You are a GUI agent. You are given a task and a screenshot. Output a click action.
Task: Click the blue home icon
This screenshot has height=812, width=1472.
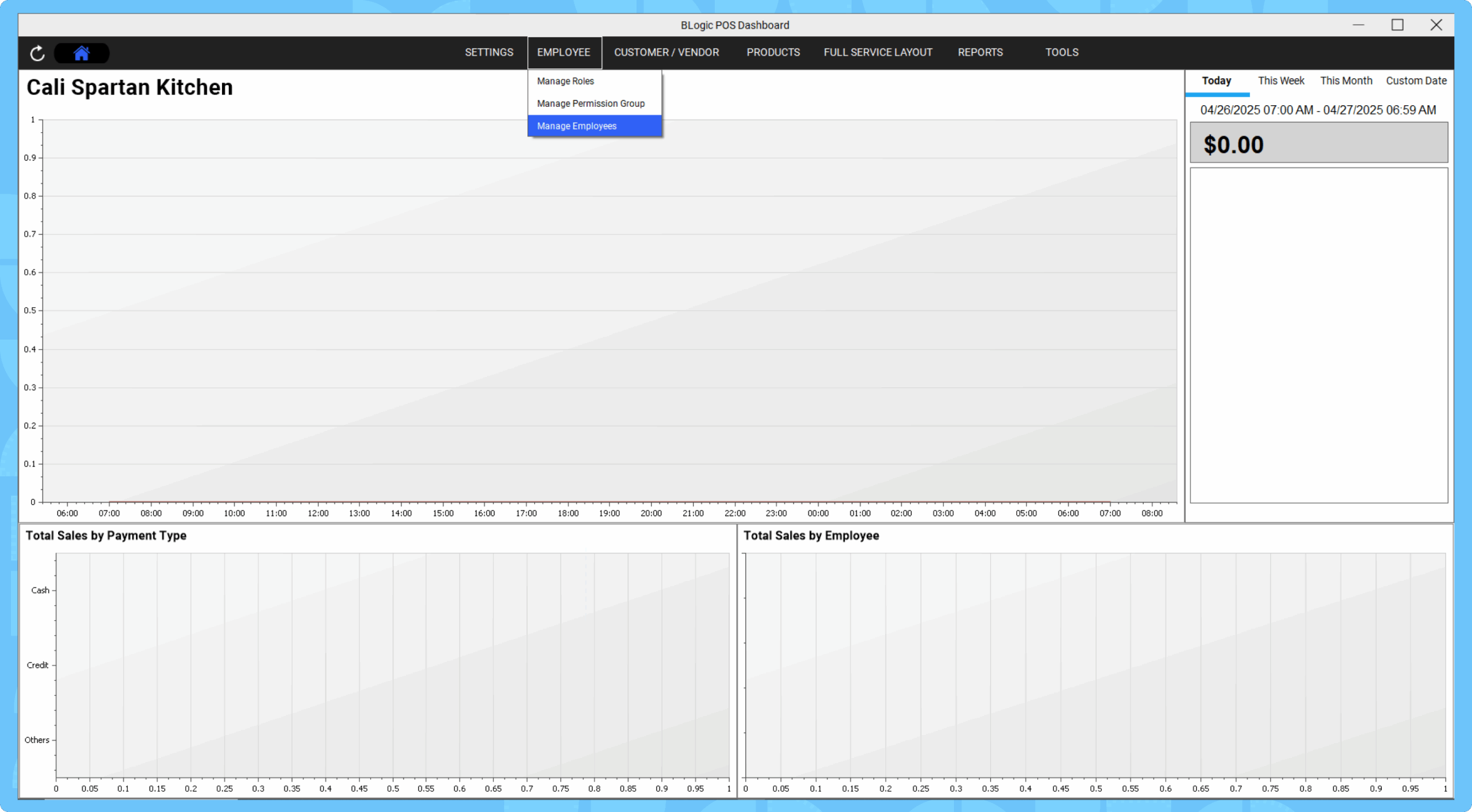coord(82,53)
